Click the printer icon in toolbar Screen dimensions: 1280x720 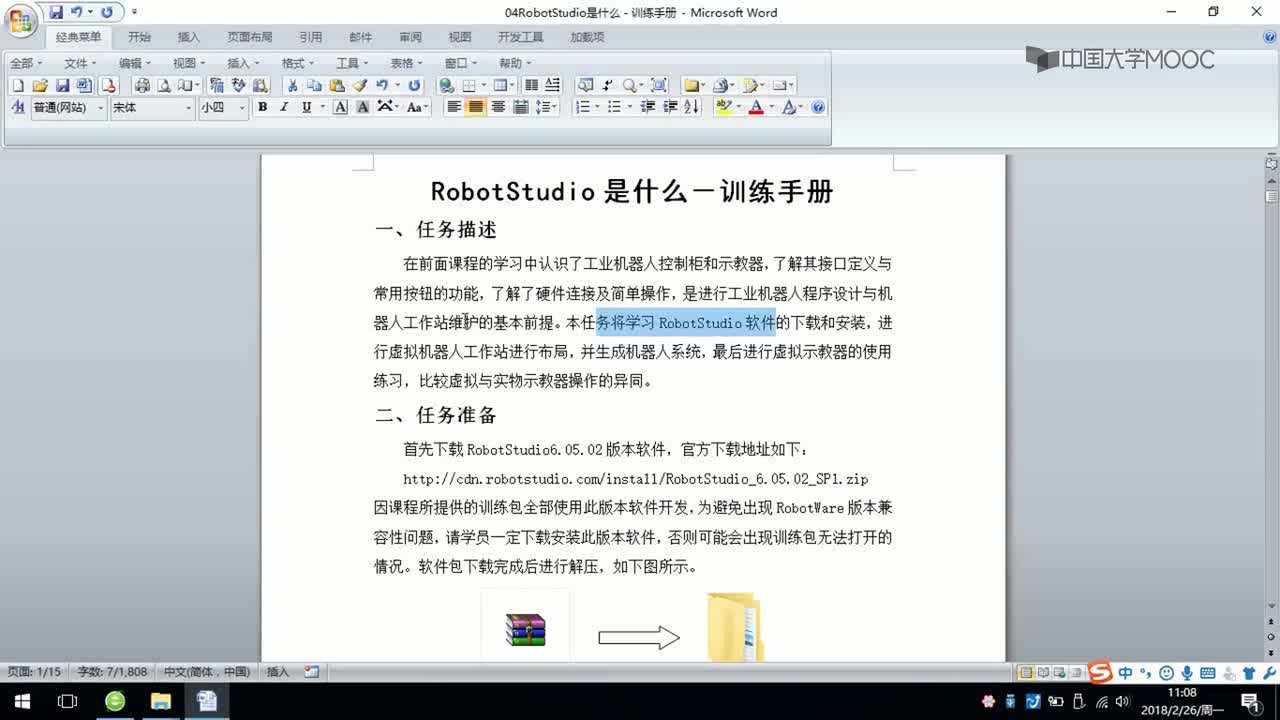coord(142,86)
